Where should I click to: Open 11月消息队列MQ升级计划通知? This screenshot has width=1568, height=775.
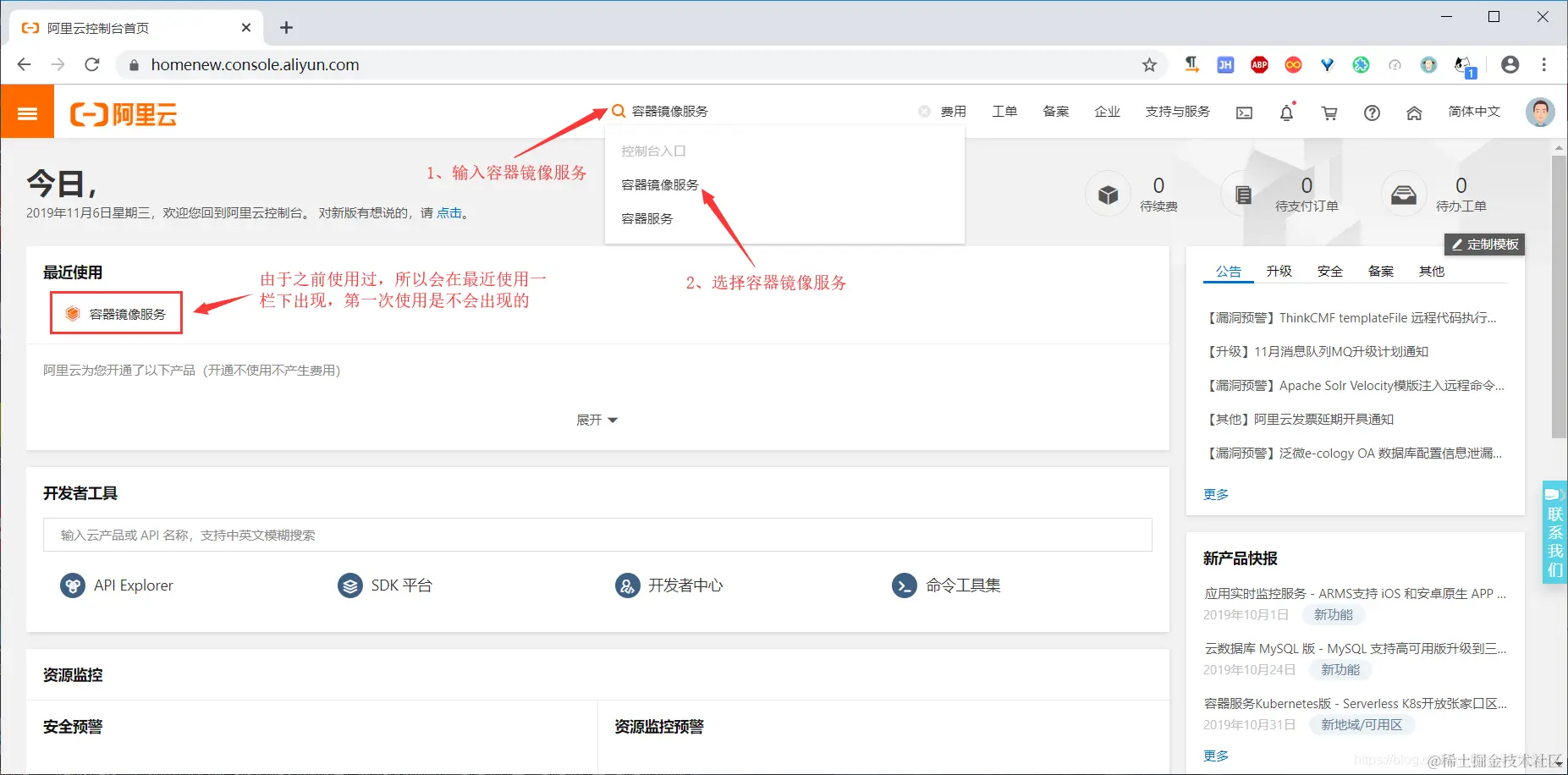click(1317, 352)
